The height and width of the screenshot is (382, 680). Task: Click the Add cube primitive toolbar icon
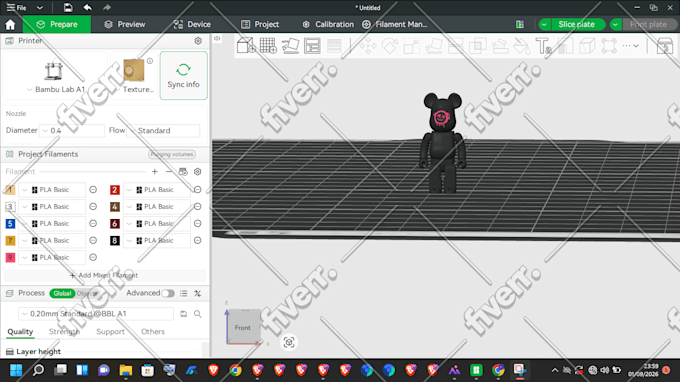pyautogui.click(x=246, y=46)
